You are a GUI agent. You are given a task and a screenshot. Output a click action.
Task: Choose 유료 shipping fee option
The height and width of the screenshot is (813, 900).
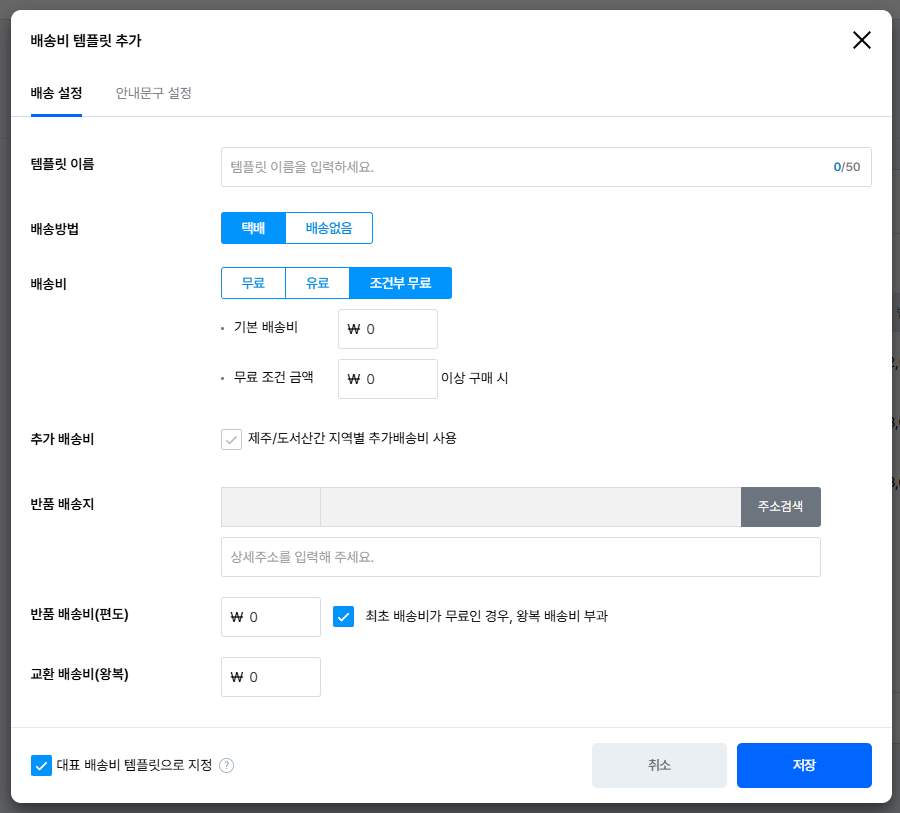point(317,283)
